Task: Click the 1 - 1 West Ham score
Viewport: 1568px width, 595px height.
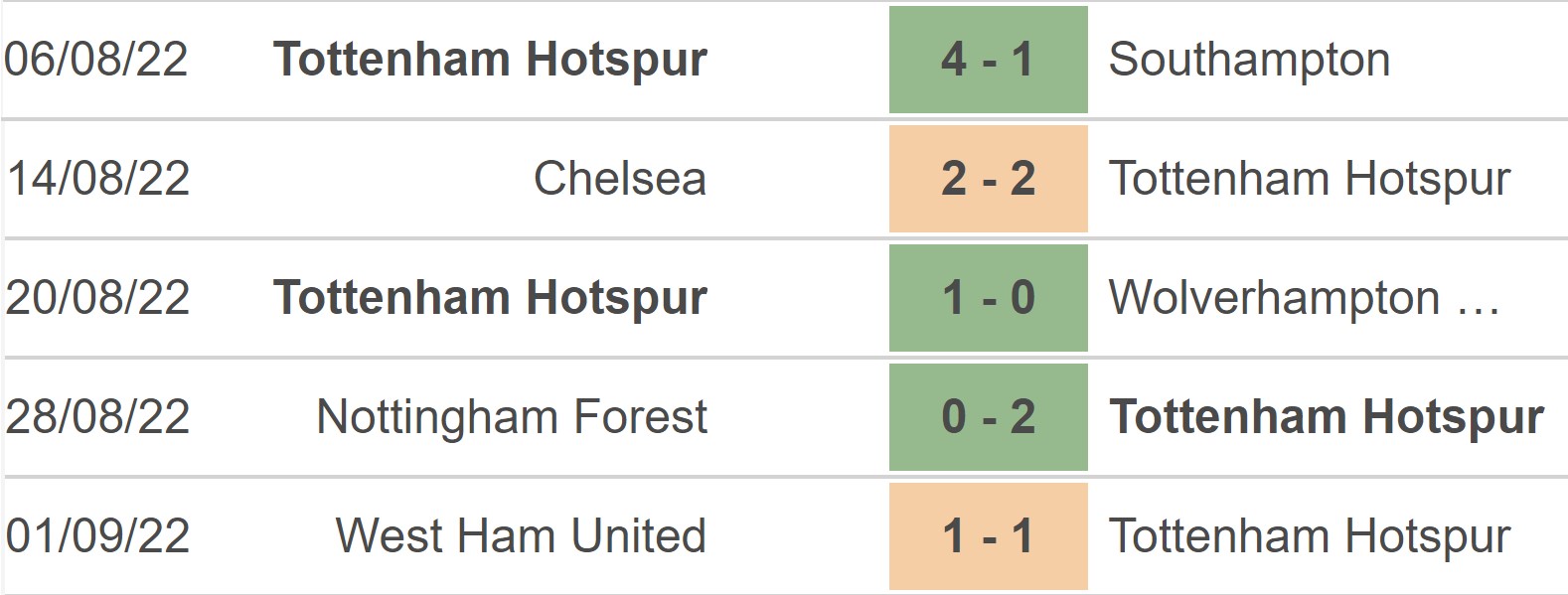Action: click(988, 536)
